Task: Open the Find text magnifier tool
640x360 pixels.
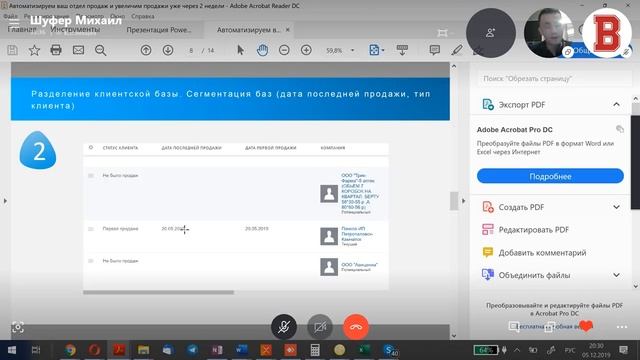Action: [x=100, y=50]
